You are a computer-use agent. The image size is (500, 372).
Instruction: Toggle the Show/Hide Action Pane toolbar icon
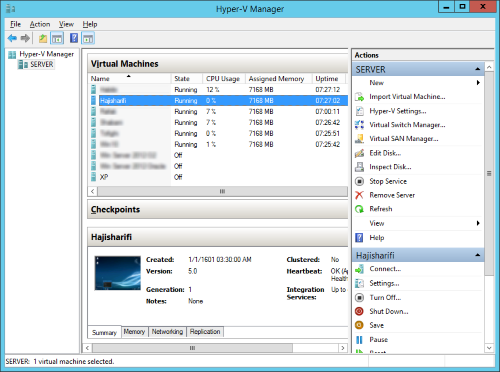coord(88,38)
